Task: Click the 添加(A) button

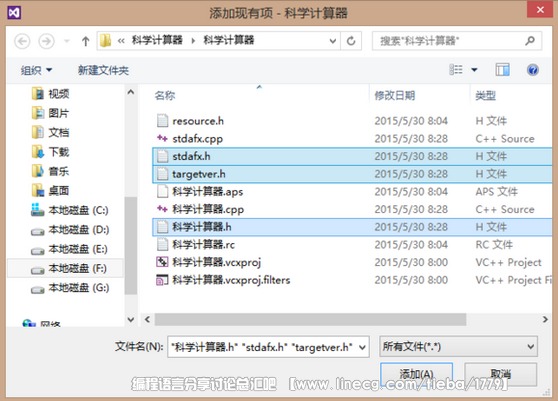Action: click(x=416, y=374)
